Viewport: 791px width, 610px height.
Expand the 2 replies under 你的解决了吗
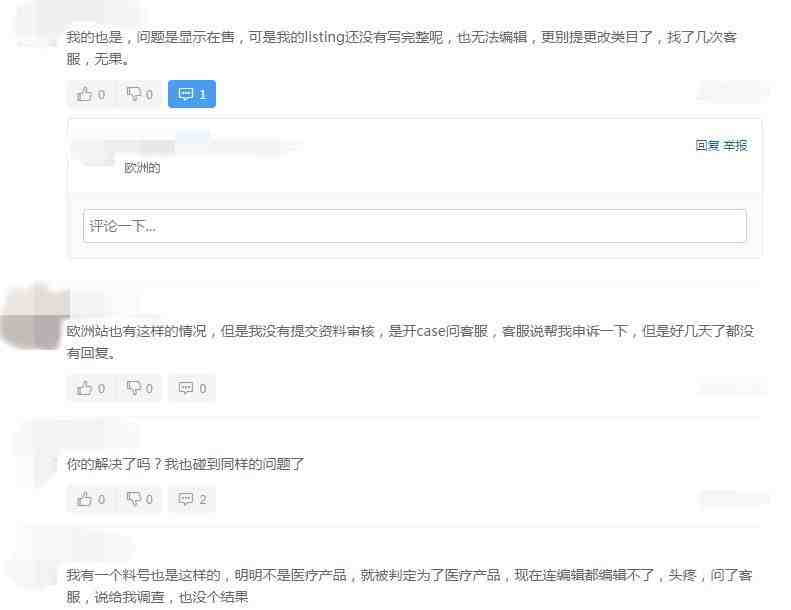pyautogui.click(x=192, y=499)
